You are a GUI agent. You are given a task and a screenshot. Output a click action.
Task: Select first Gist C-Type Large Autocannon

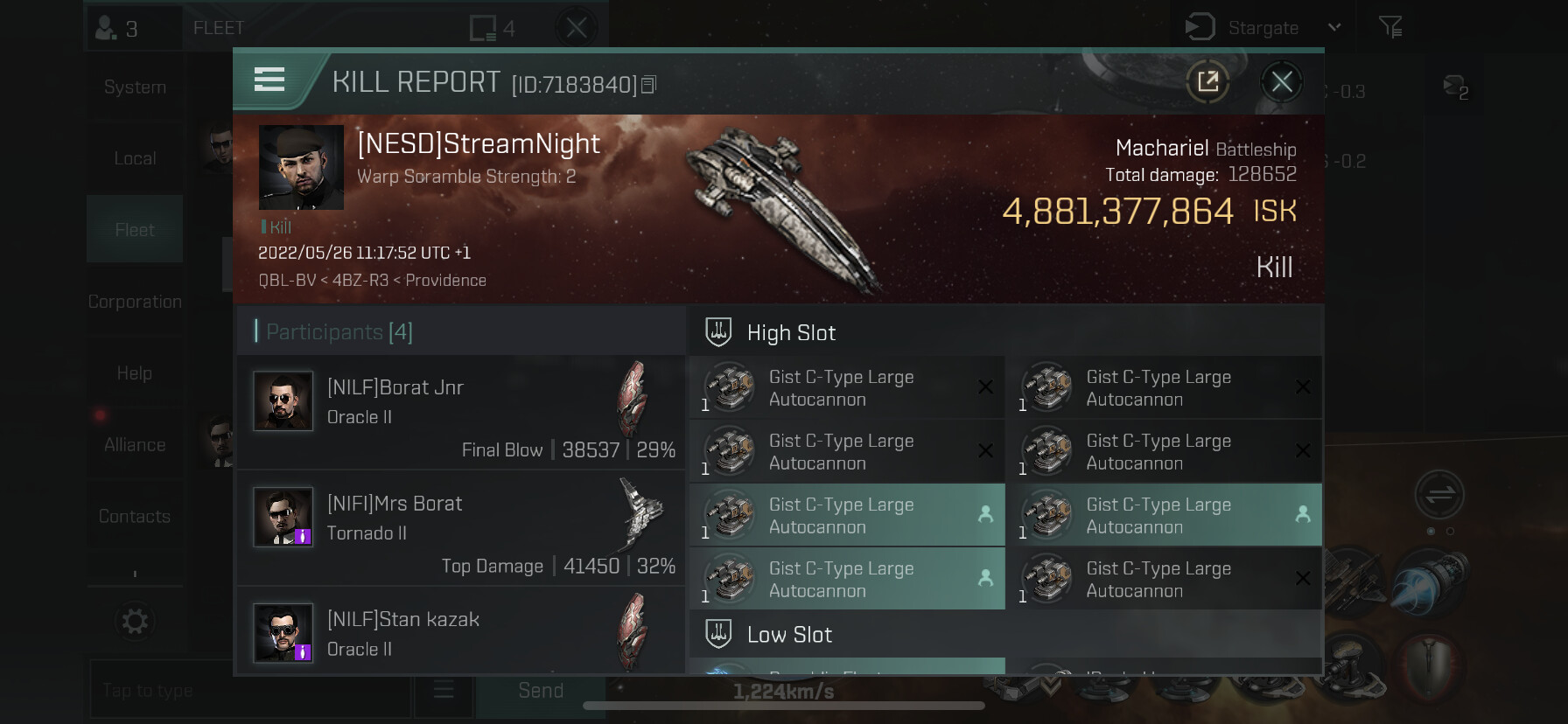tap(847, 387)
